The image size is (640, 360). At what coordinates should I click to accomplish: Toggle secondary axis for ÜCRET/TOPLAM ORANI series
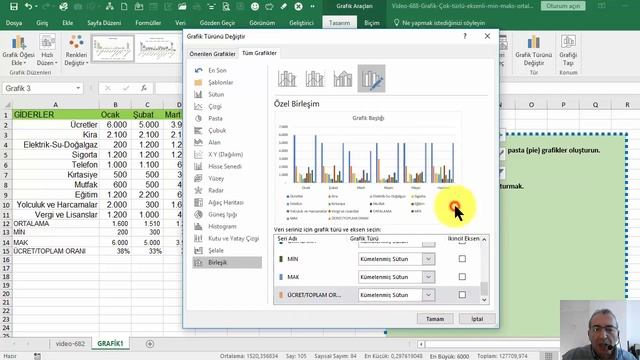click(462, 295)
